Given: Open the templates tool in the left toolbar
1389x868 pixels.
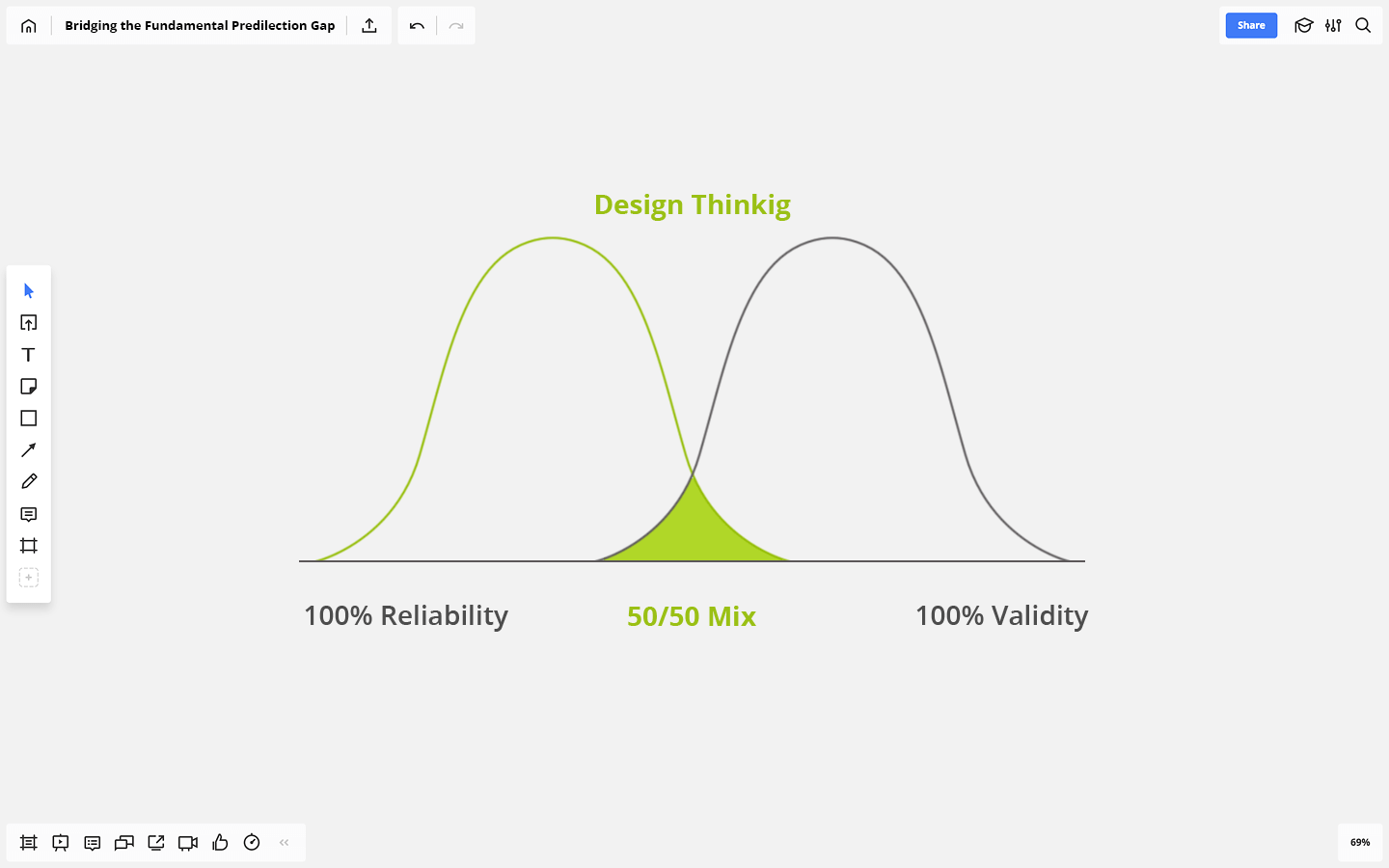Looking at the screenshot, I should pyautogui.click(x=29, y=322).
